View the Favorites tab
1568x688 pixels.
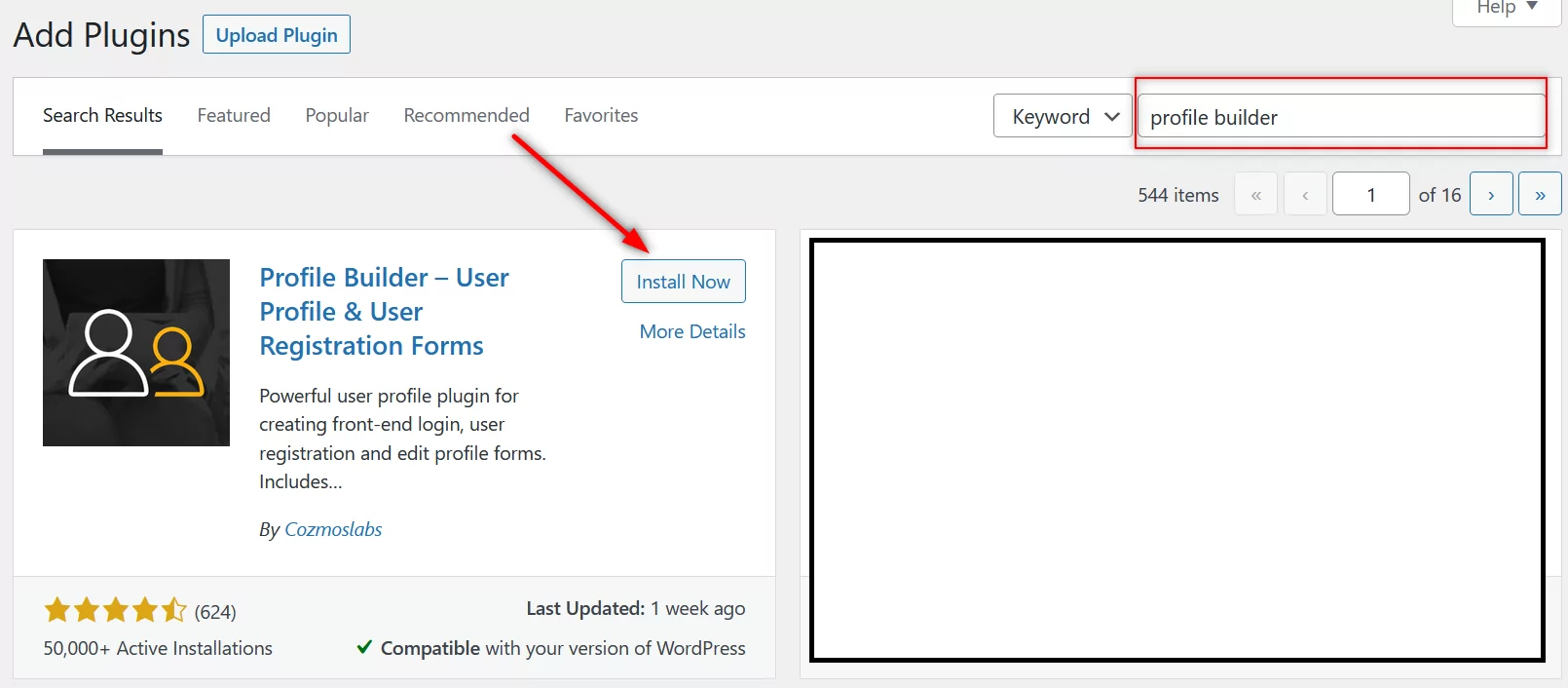point(601,115)
